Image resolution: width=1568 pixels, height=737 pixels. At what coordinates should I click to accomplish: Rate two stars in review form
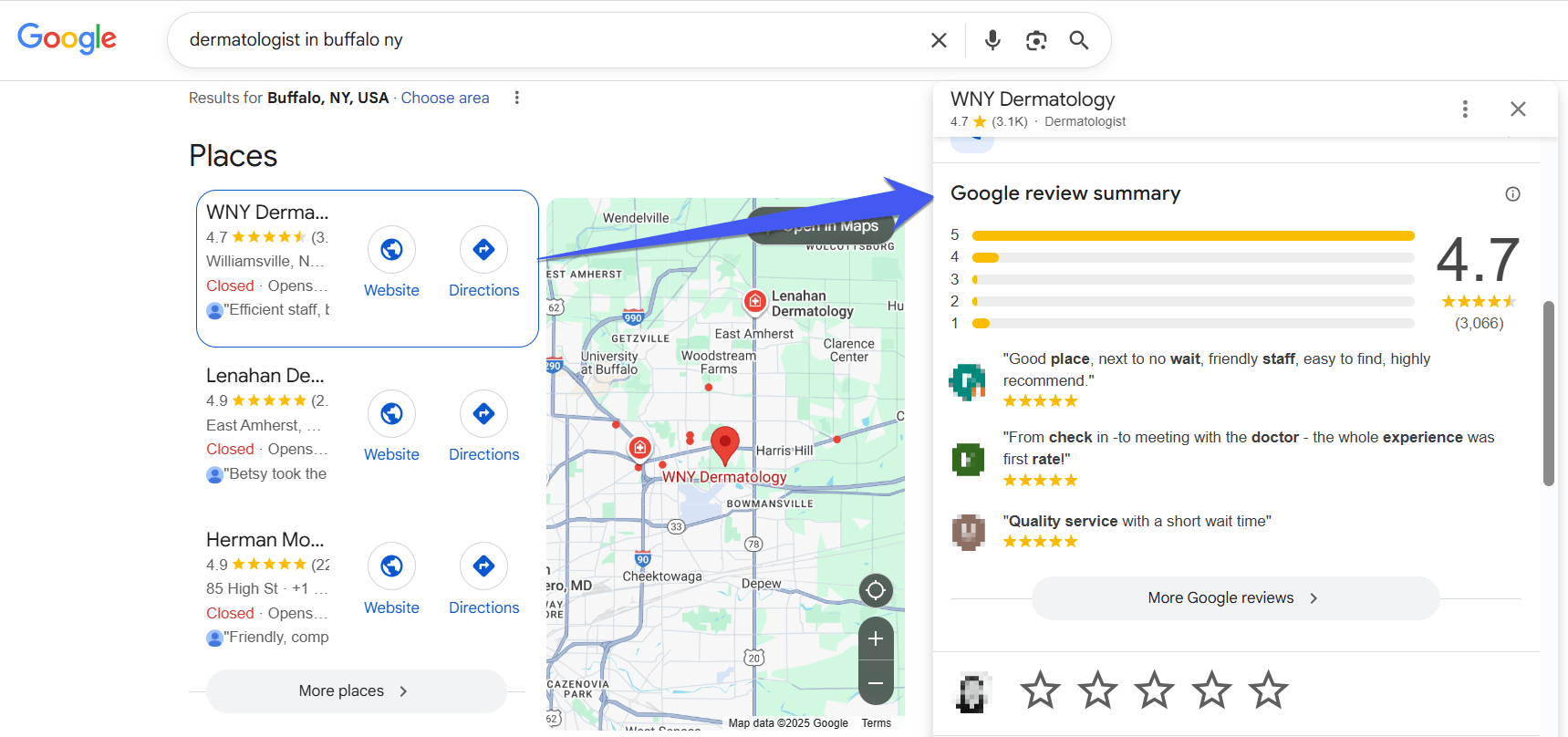pyautogui.click(x=1097, y=690)
